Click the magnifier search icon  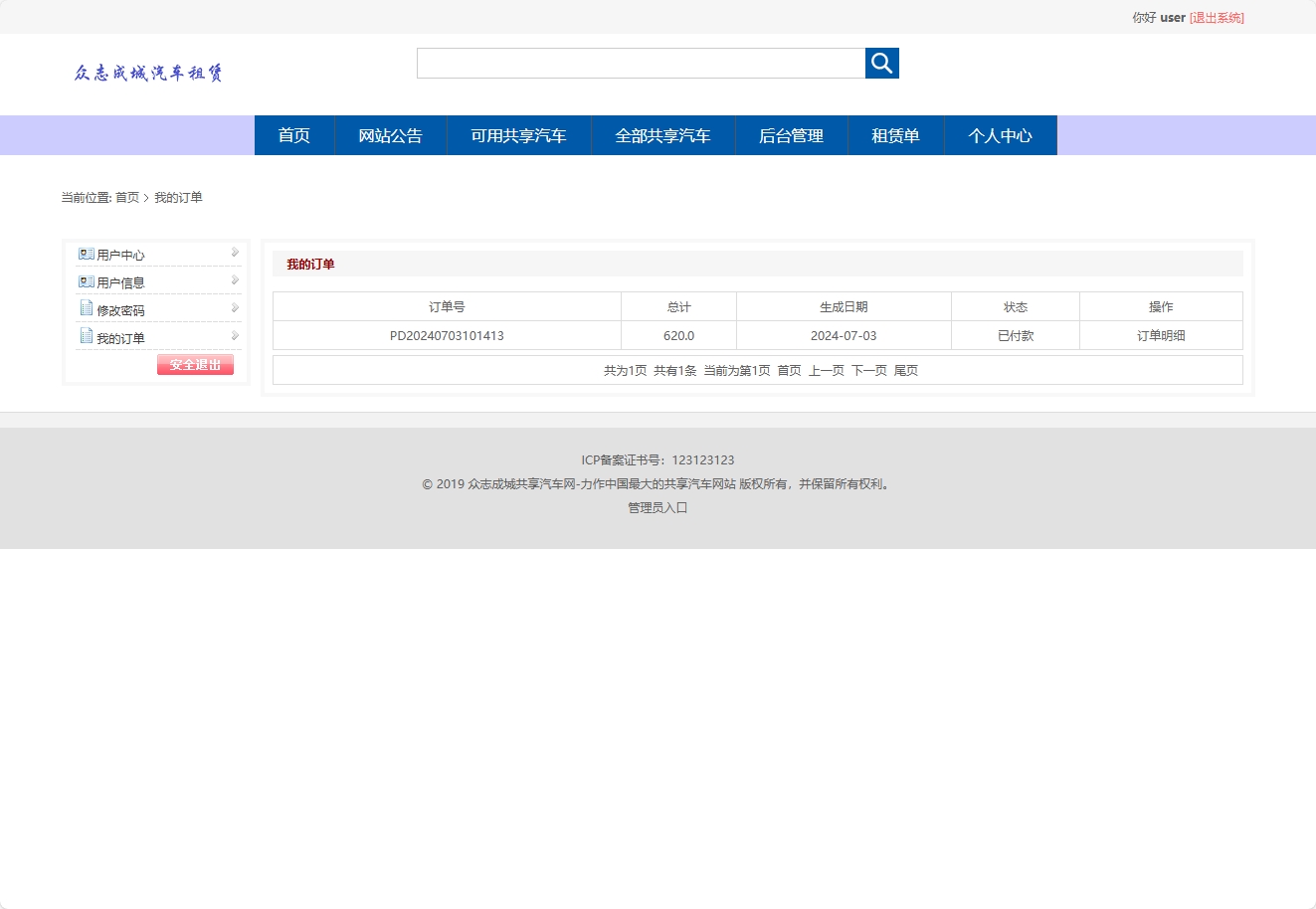coord(880,62)
